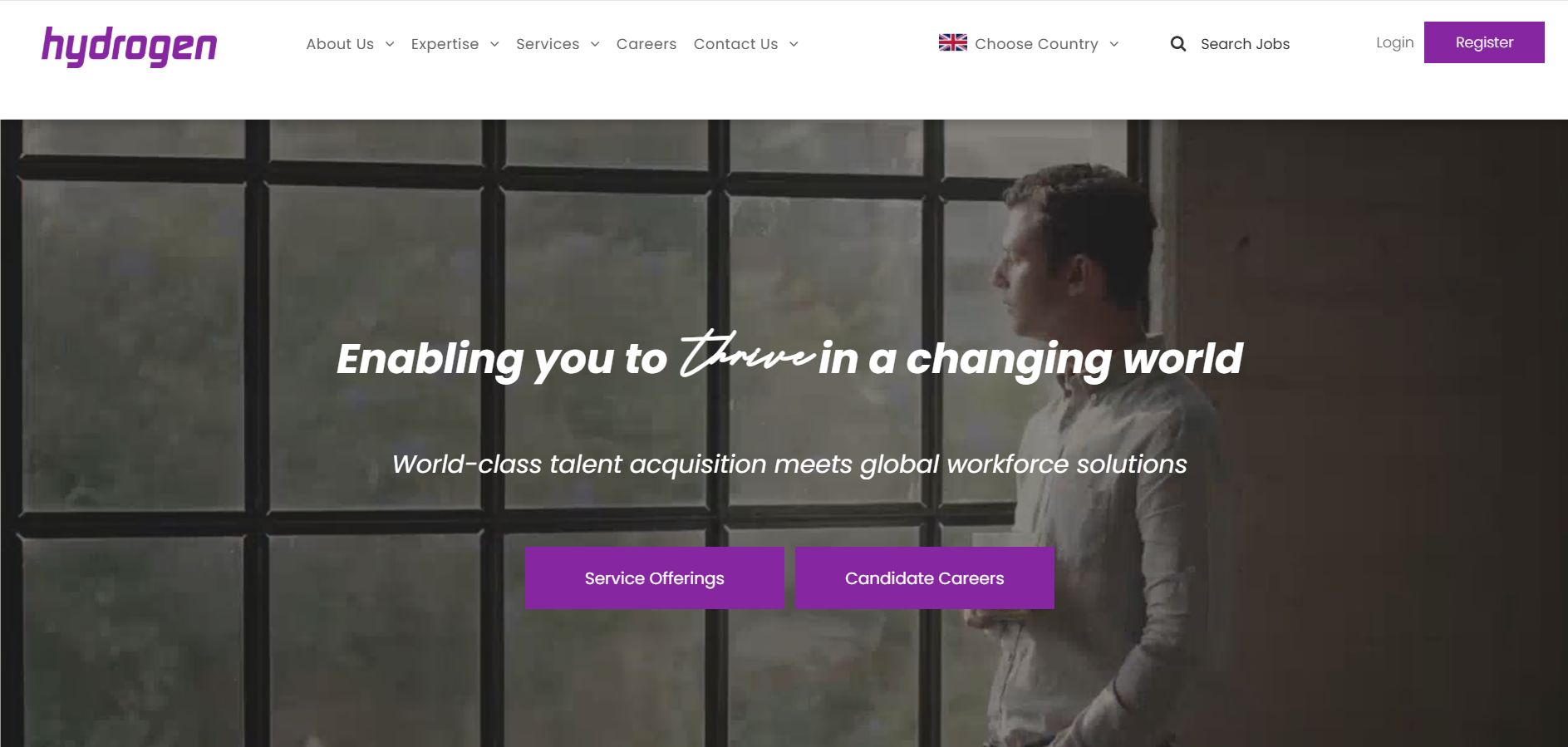Expand the Contact Us chevron
This screenshot has height=747, width=1568.
pos(794,44)
